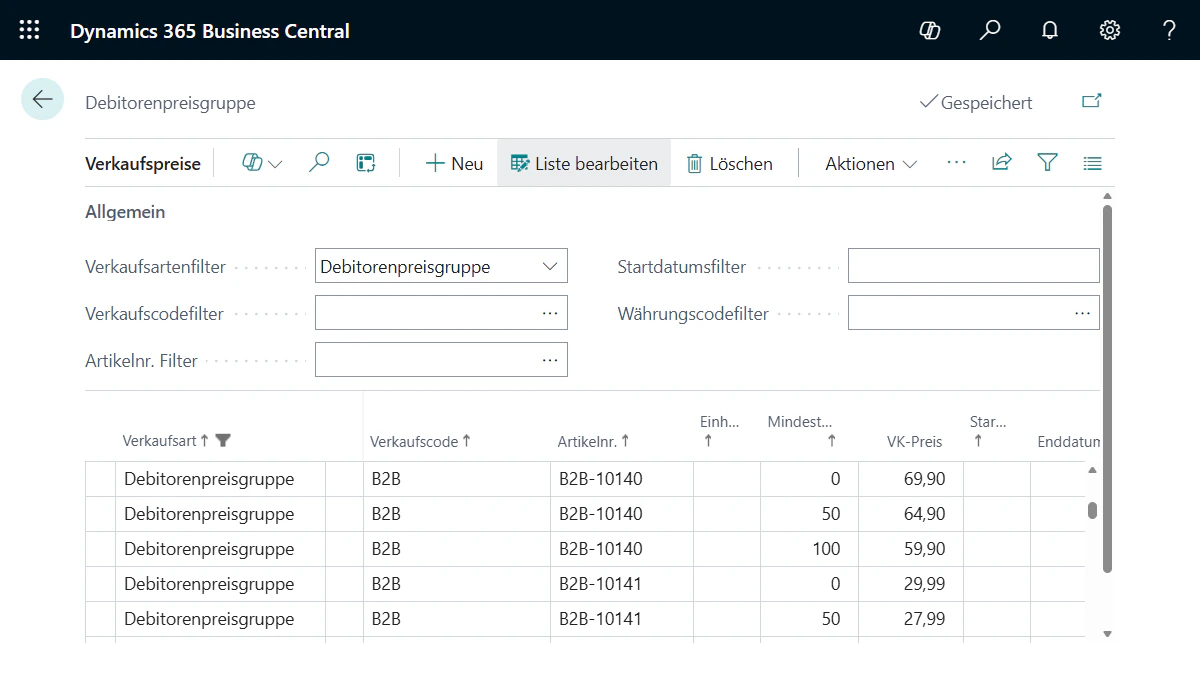Open the app launcher waffle menu
The image size is (1200, 675).
[30, 30]
